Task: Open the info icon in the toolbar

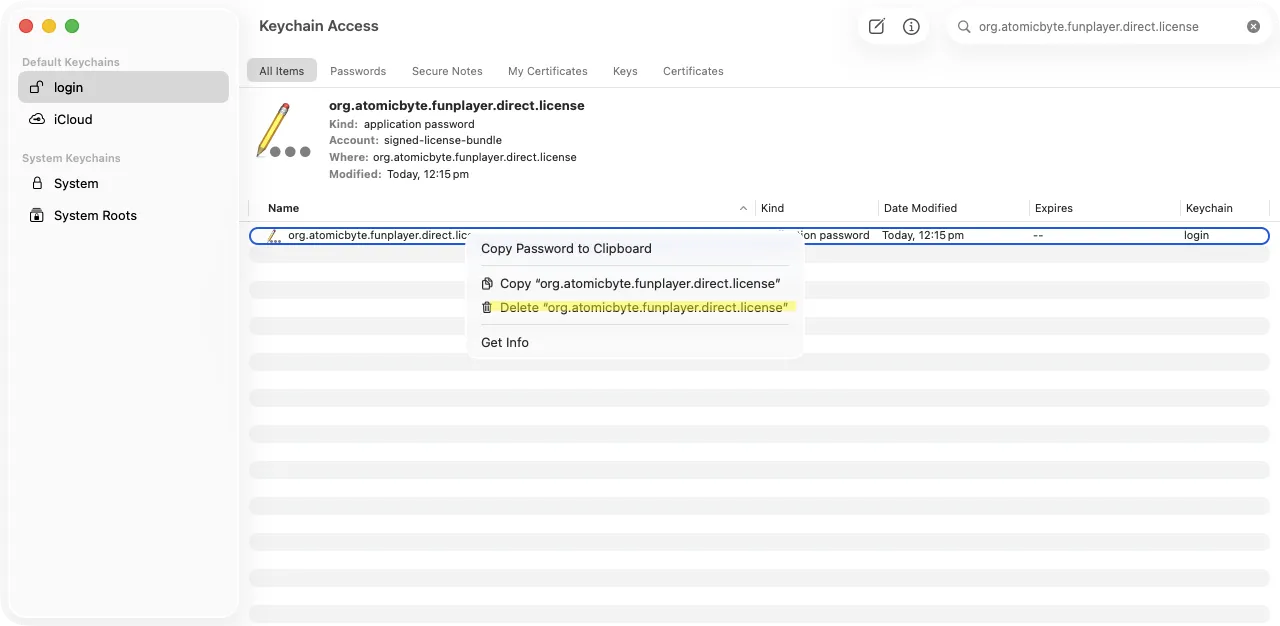Action: tap(911, 27)
